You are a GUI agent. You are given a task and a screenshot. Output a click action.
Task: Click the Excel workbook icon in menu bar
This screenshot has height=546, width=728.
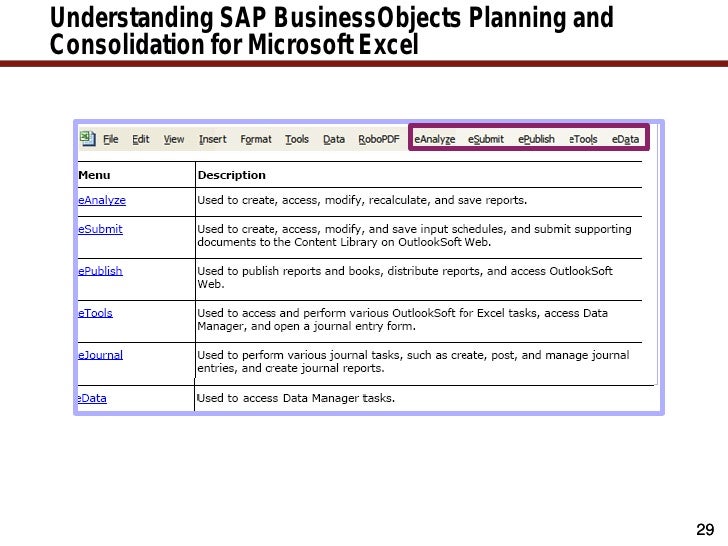88,139
